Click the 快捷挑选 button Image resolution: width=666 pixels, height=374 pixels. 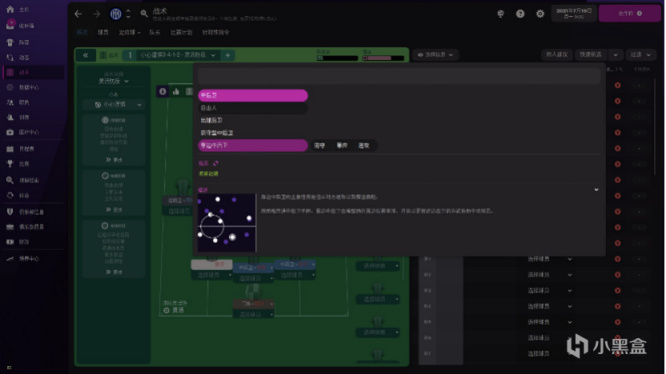[x=590, y=55]
